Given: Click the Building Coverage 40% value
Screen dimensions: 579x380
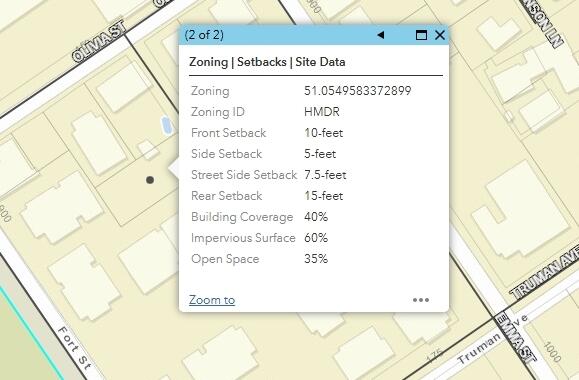Looking at the screenshot, I should click(316, 217).
